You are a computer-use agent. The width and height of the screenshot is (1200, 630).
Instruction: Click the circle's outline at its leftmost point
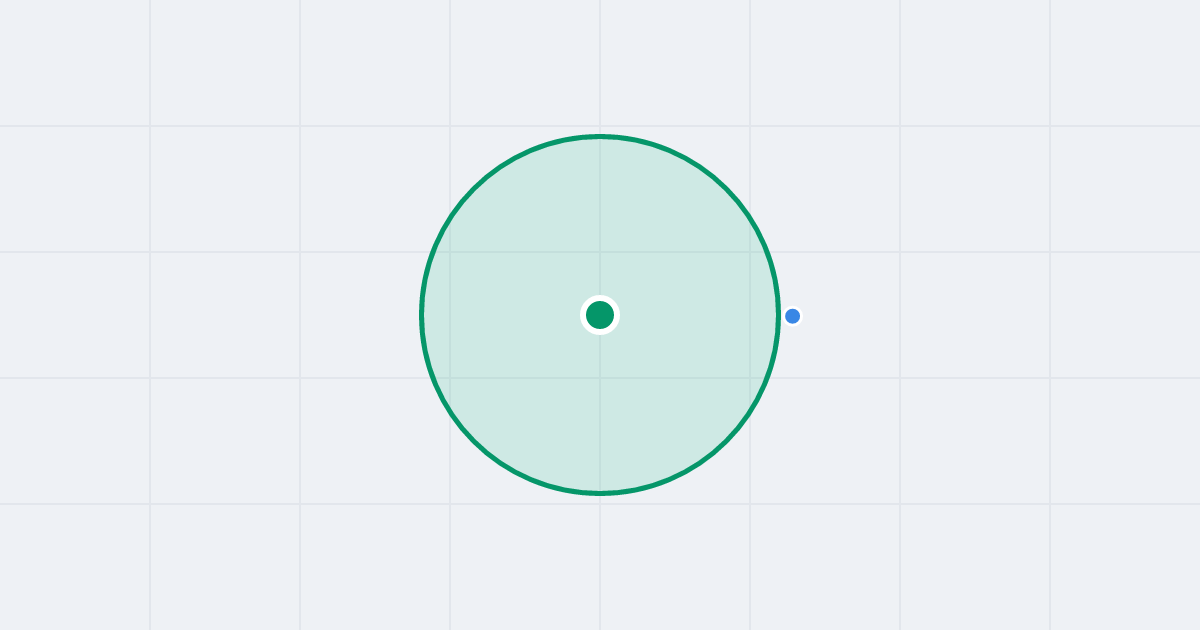(422, 315)
